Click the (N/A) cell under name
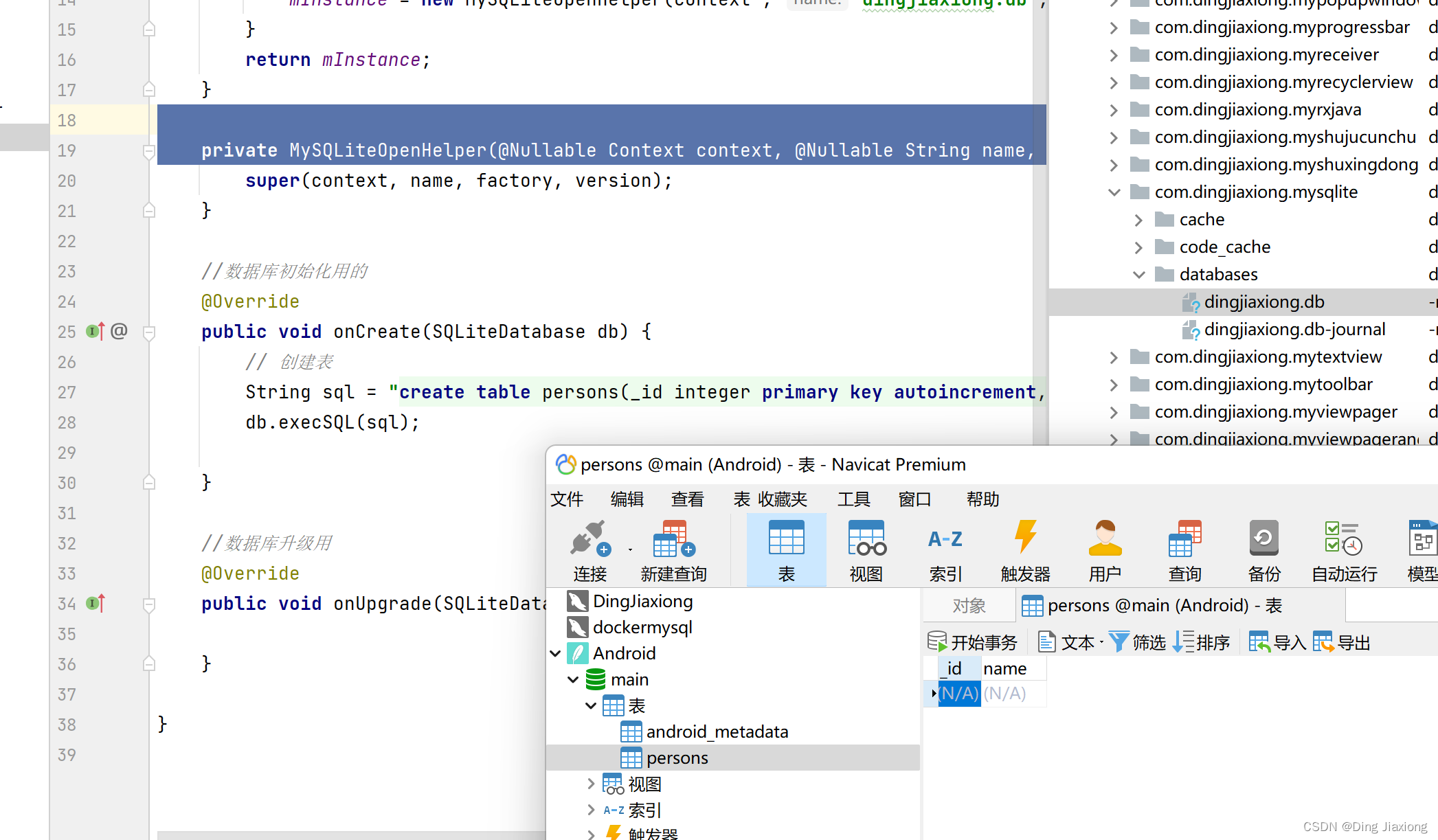The image size is (1438, 840). tap(1013, 694)
